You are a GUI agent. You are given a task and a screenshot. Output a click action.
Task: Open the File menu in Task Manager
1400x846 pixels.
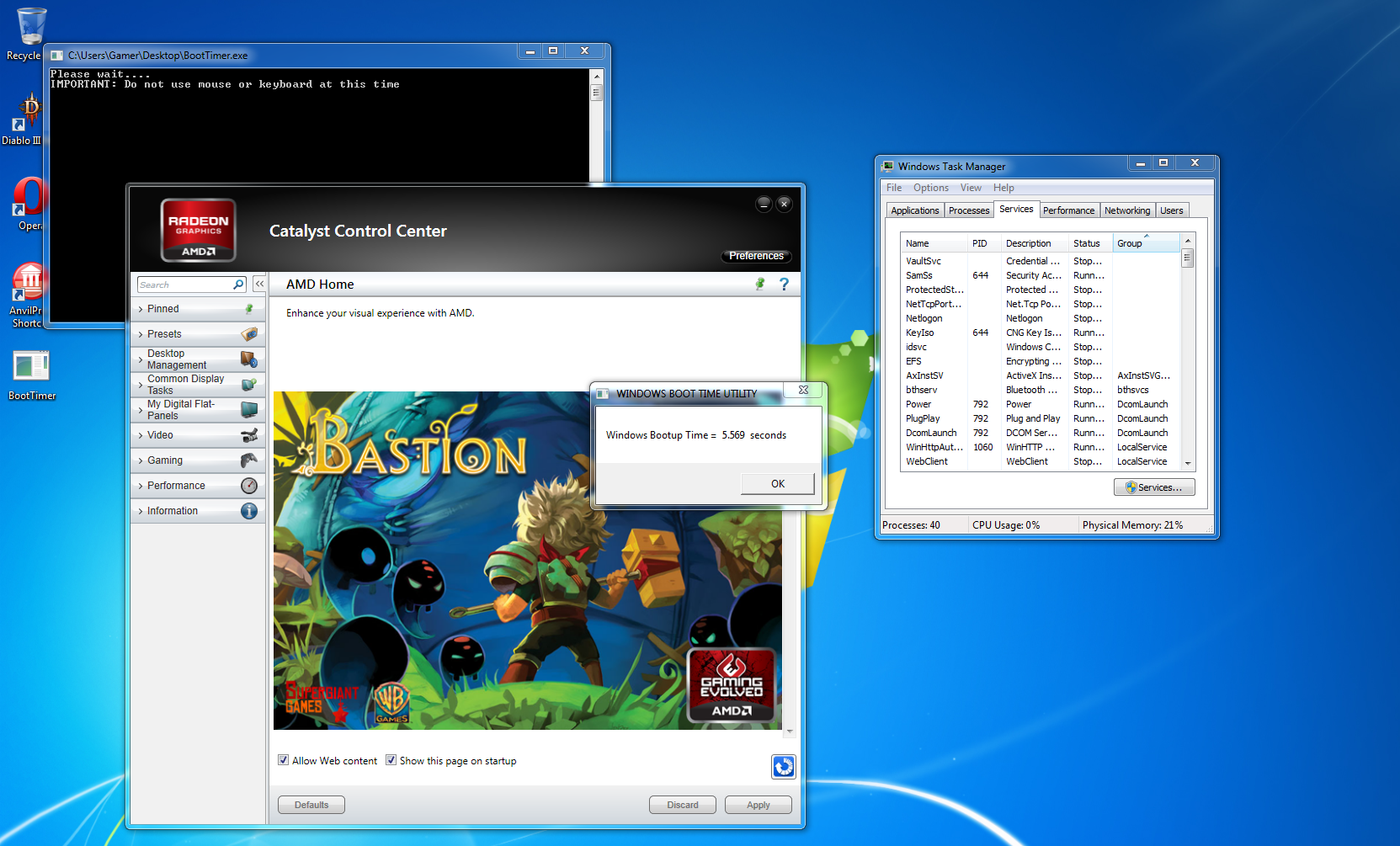894,188
